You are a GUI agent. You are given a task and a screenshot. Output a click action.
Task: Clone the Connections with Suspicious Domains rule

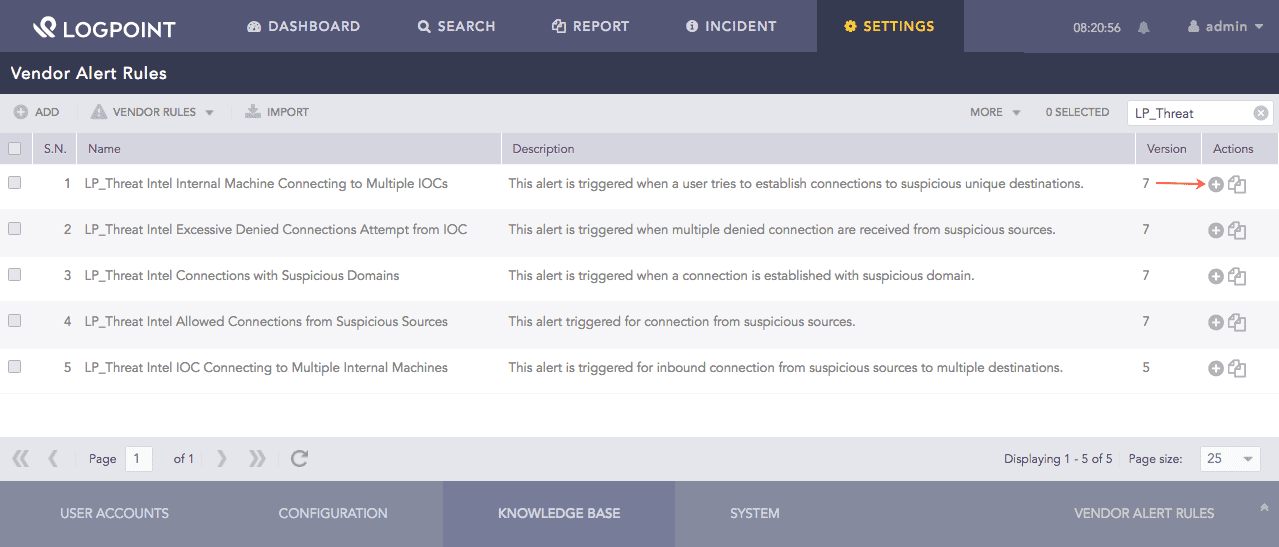[x=1237, y=276]
